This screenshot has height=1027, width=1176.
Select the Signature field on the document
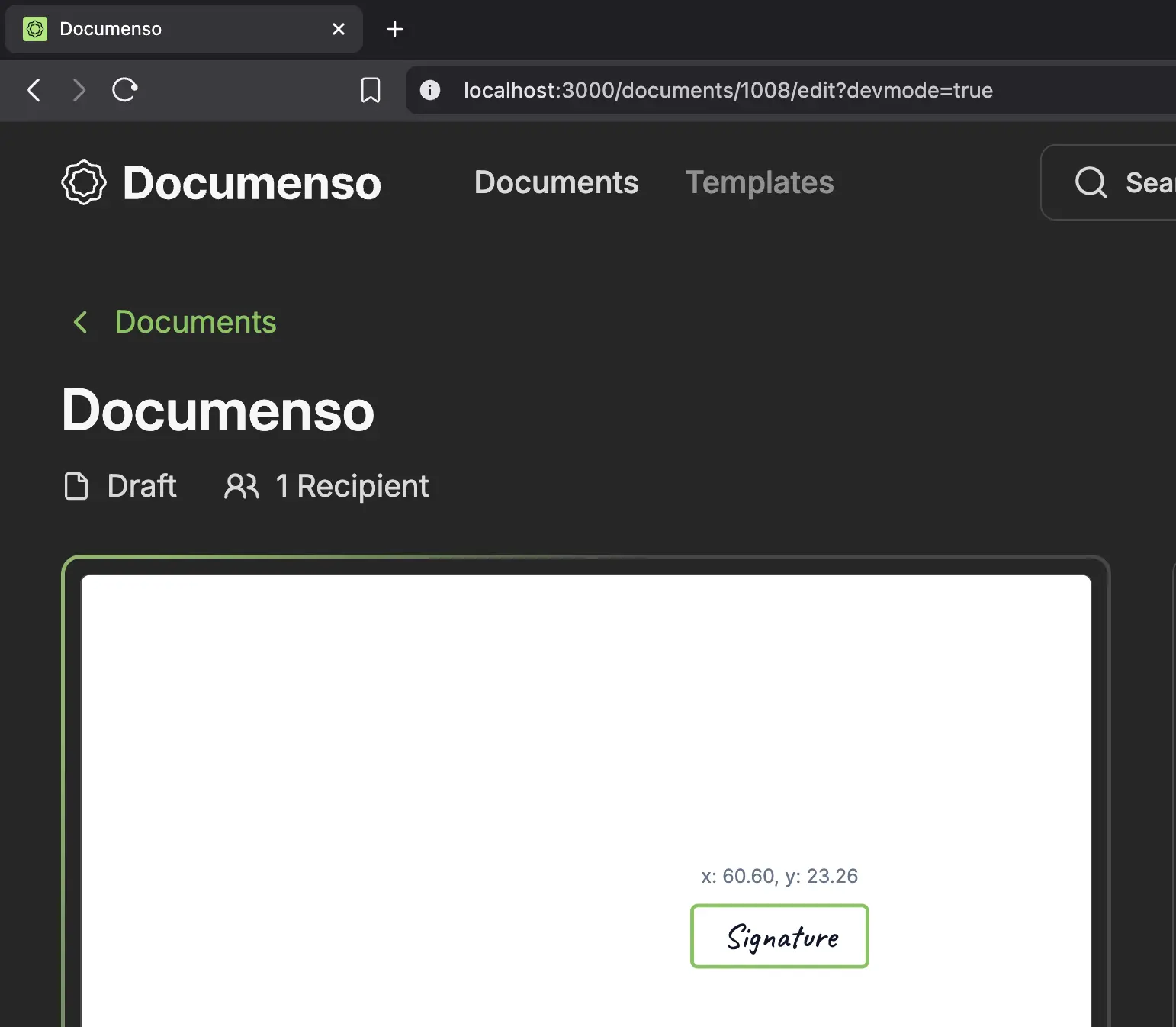pos(779,936)
